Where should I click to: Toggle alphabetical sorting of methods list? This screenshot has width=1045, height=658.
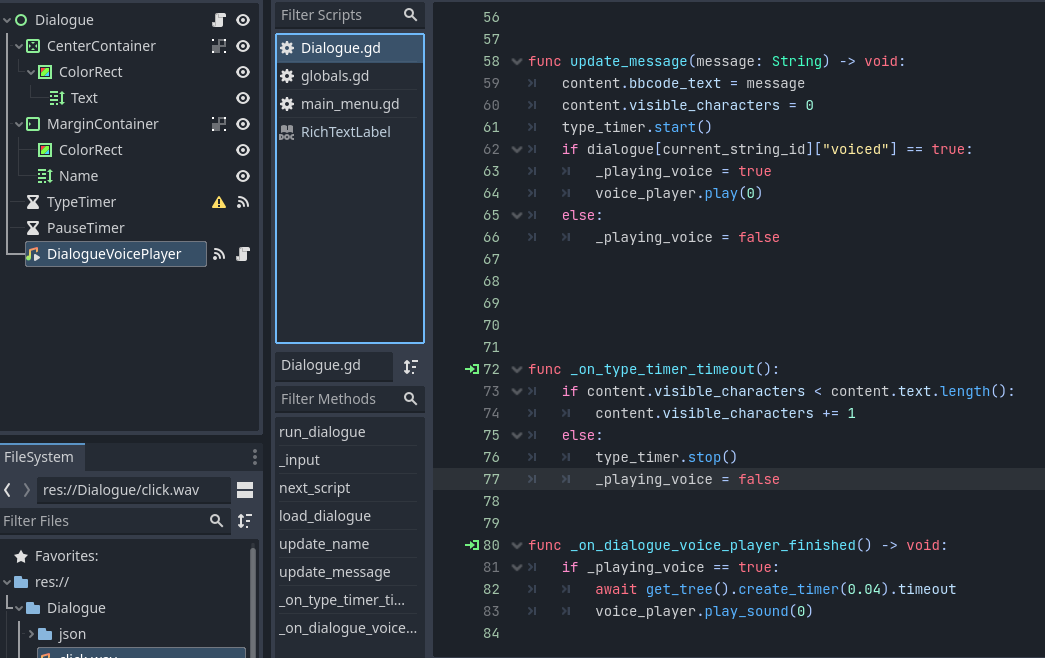[411, 367]
